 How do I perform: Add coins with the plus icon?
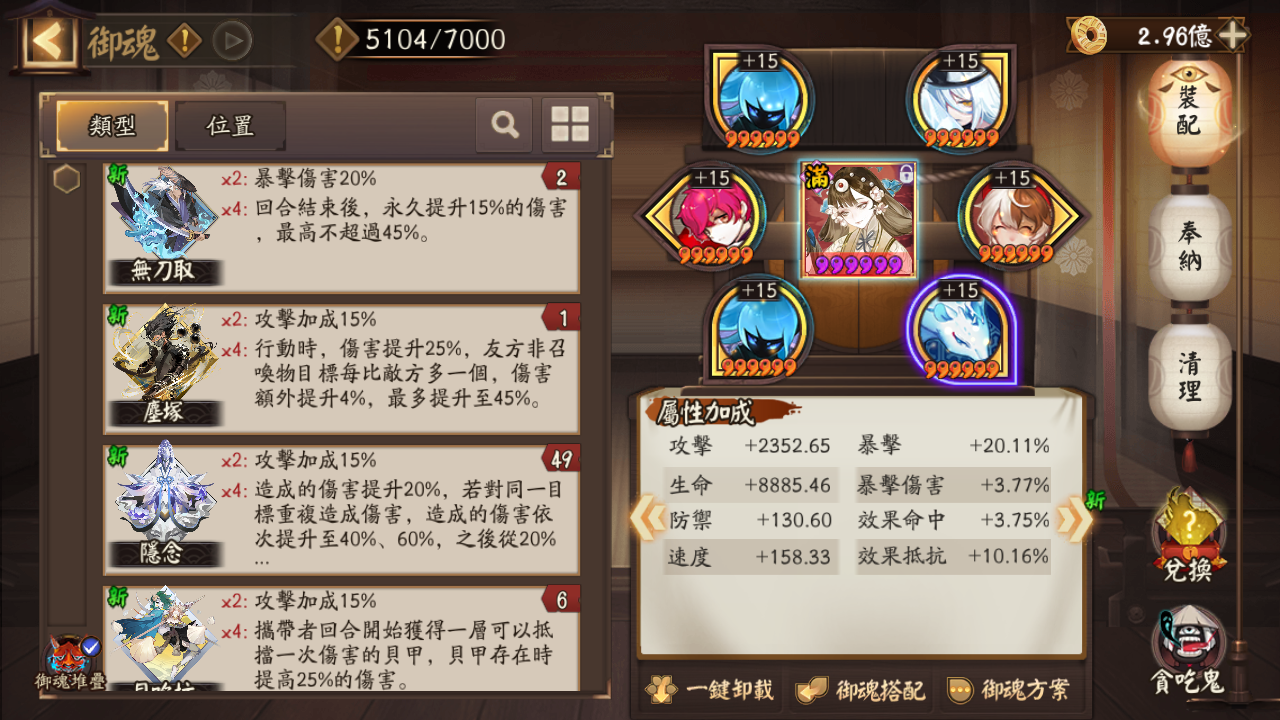click(1233, 36)
